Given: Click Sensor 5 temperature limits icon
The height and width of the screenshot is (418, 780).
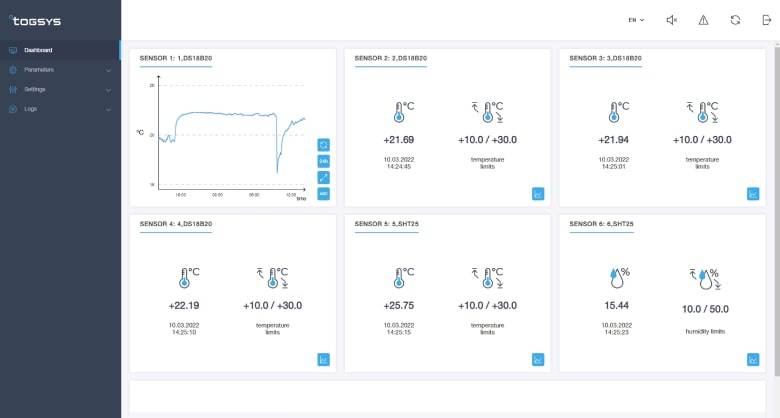Looking at the screenshot, I should point(488,278).
